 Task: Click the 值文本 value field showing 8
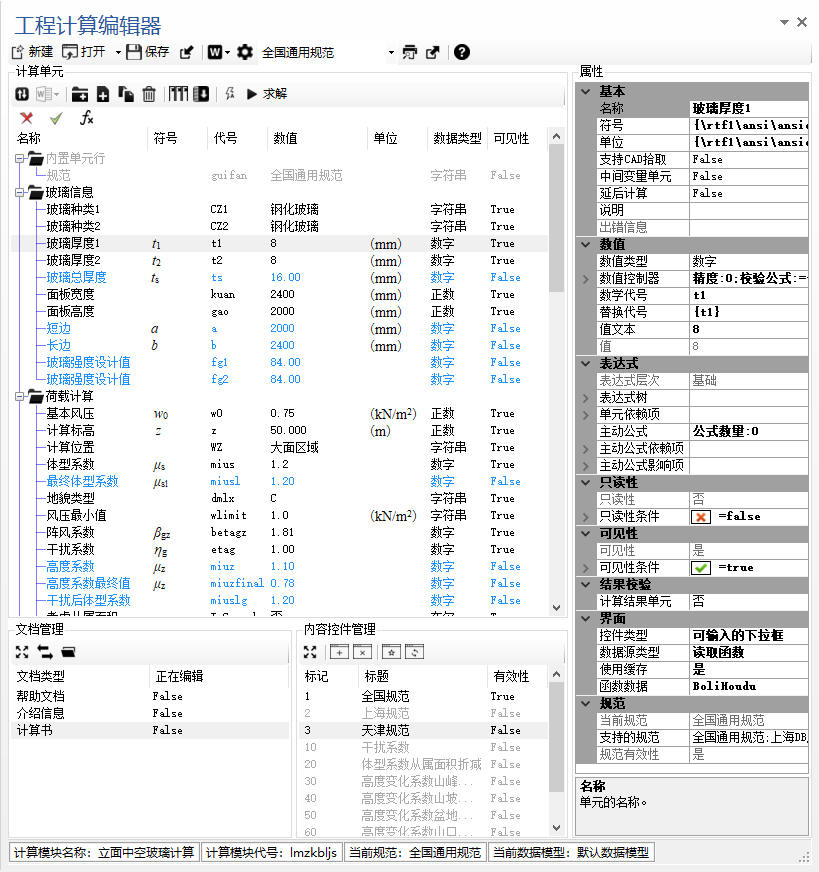748,329
